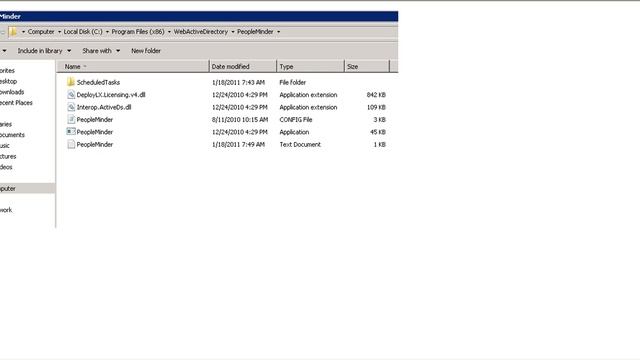Select PeopleMinder dated 1/18/2011 7:49 AM
640x360 pixels.
click(95, 144)
